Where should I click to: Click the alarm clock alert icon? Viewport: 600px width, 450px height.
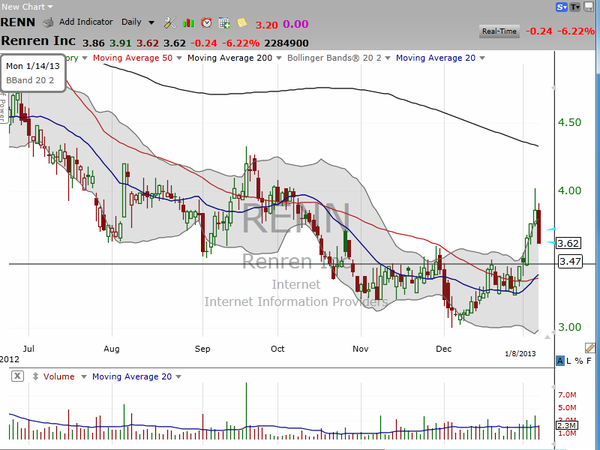(207, 23)
